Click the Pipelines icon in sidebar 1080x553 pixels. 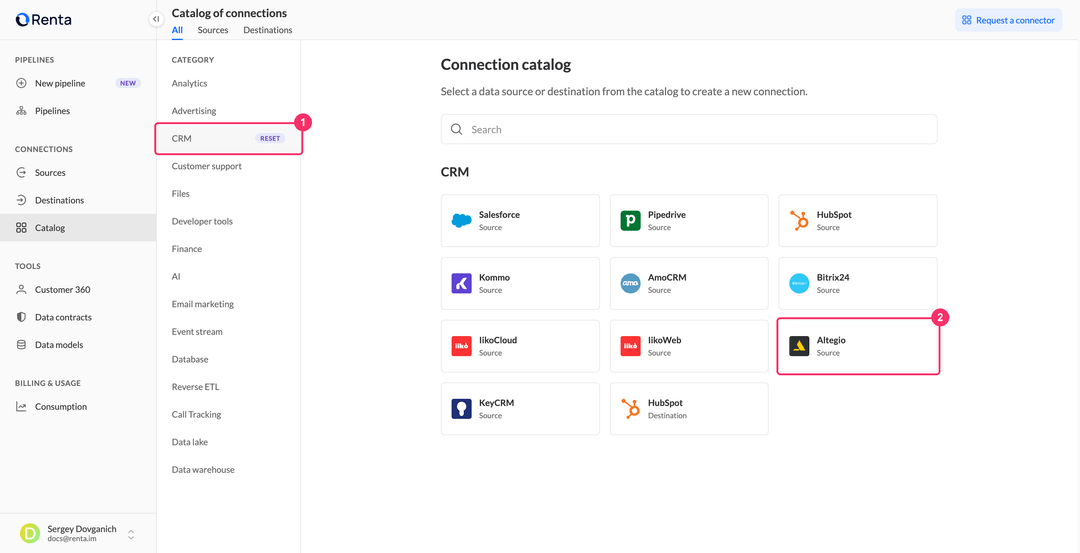21,111
